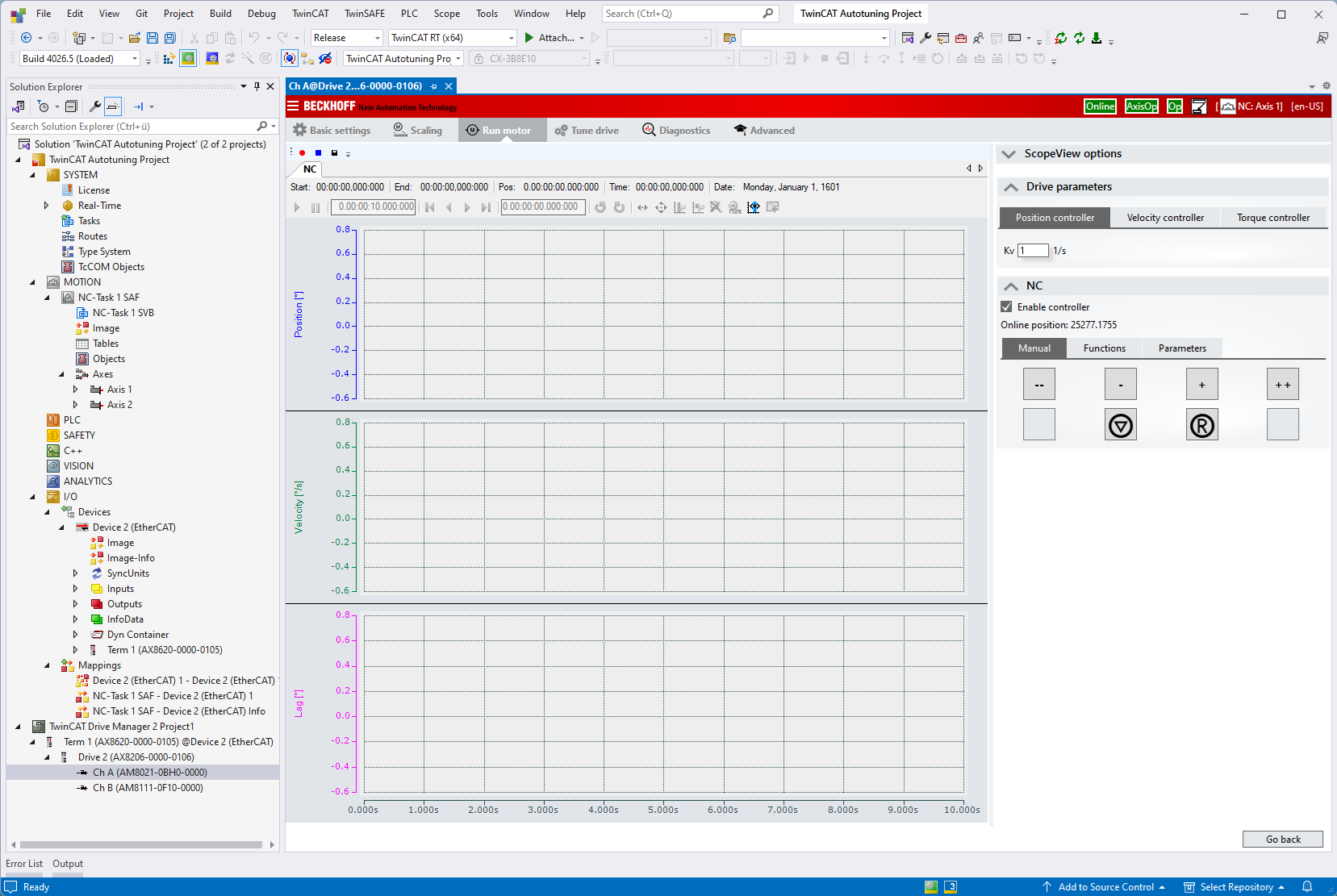The width and height of the screenshot is (1337, 896).
Task: Click the Kv value input field
Action: click(x=1033, y=251)
